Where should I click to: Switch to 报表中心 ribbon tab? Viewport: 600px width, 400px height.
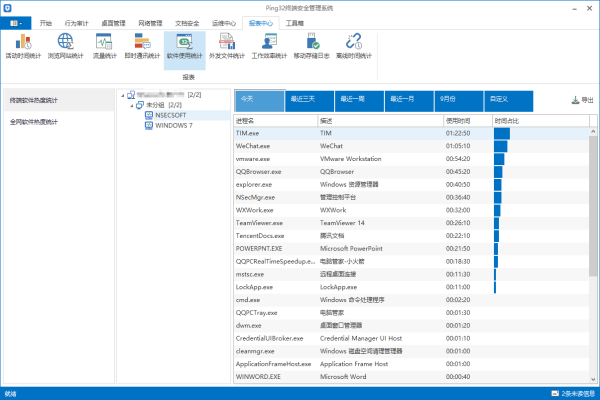point(261,23)
